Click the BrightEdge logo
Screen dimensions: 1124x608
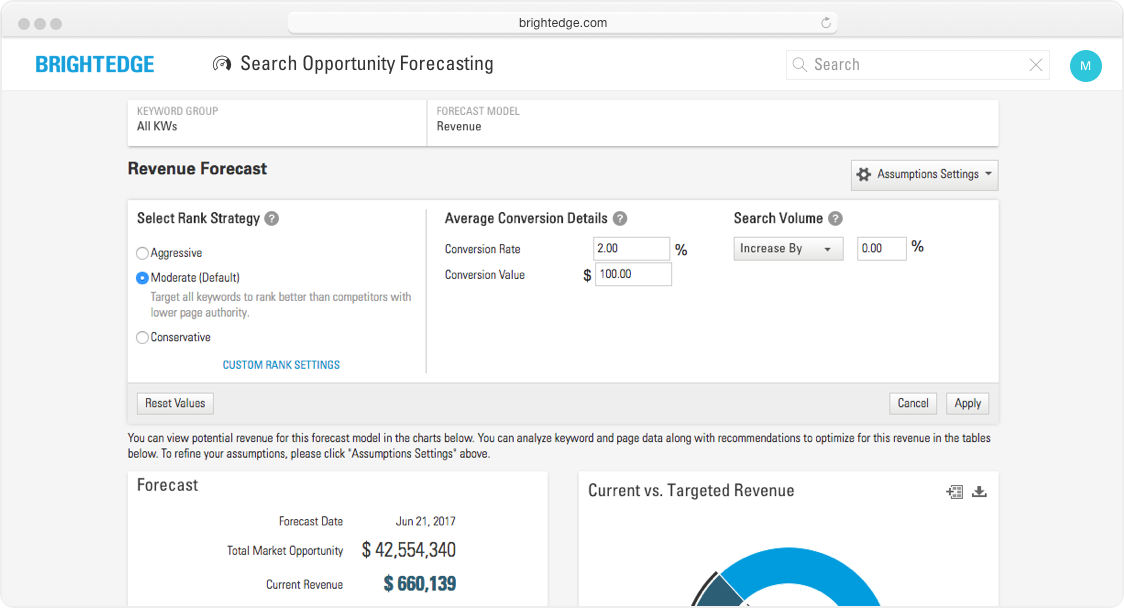tap(95, 65)
